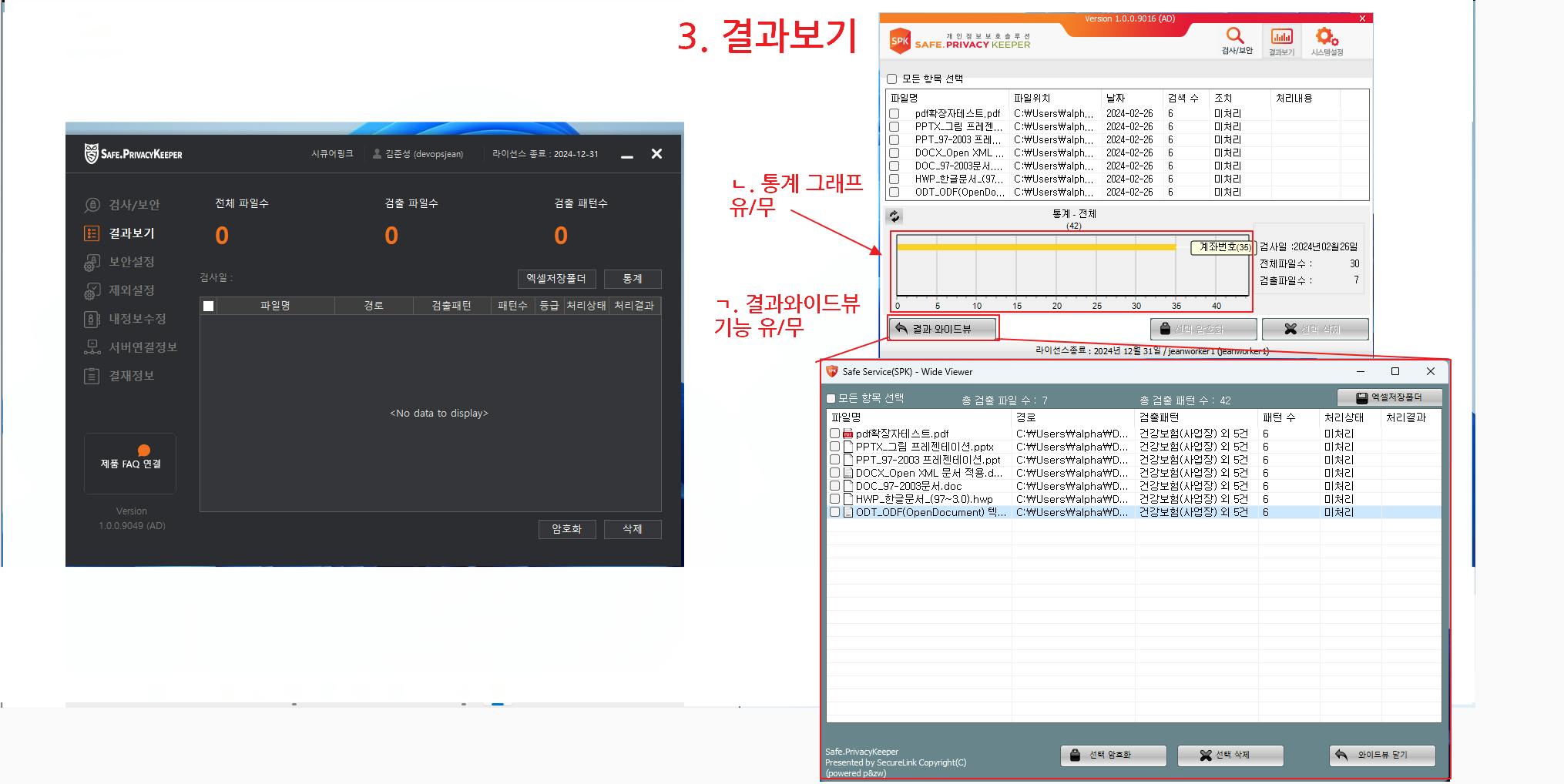Click the PDF file icon in Wide Viewer
This screenshot has height=784, width=1564.
pyautogui.click(x=848, y=434)
